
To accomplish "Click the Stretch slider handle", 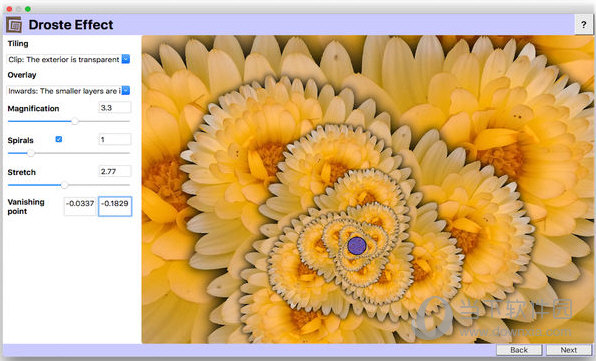I will pos(64,185).
